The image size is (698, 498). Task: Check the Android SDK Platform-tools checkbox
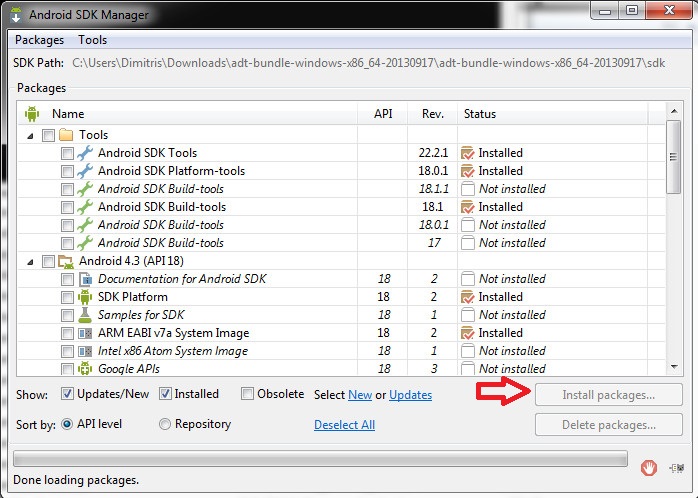click(67, 171)
